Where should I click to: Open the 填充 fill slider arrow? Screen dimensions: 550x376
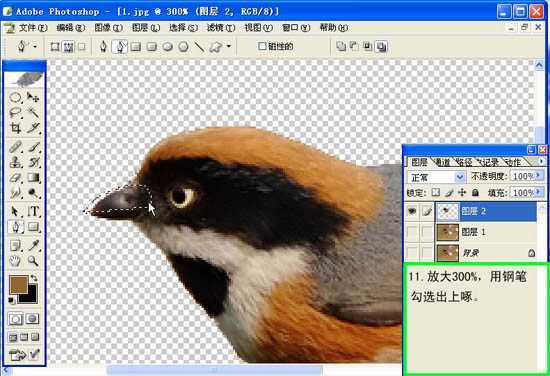pos(539,192)
